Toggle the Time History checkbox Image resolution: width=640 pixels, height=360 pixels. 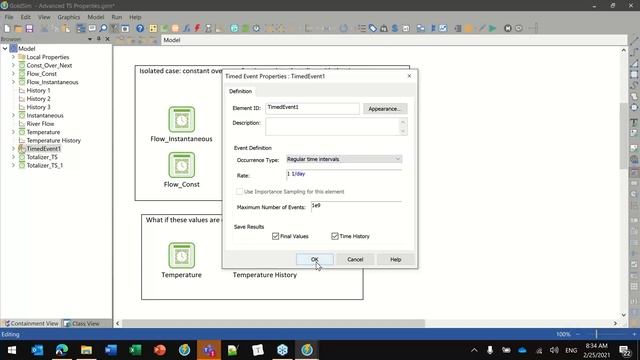click(335, 236)
